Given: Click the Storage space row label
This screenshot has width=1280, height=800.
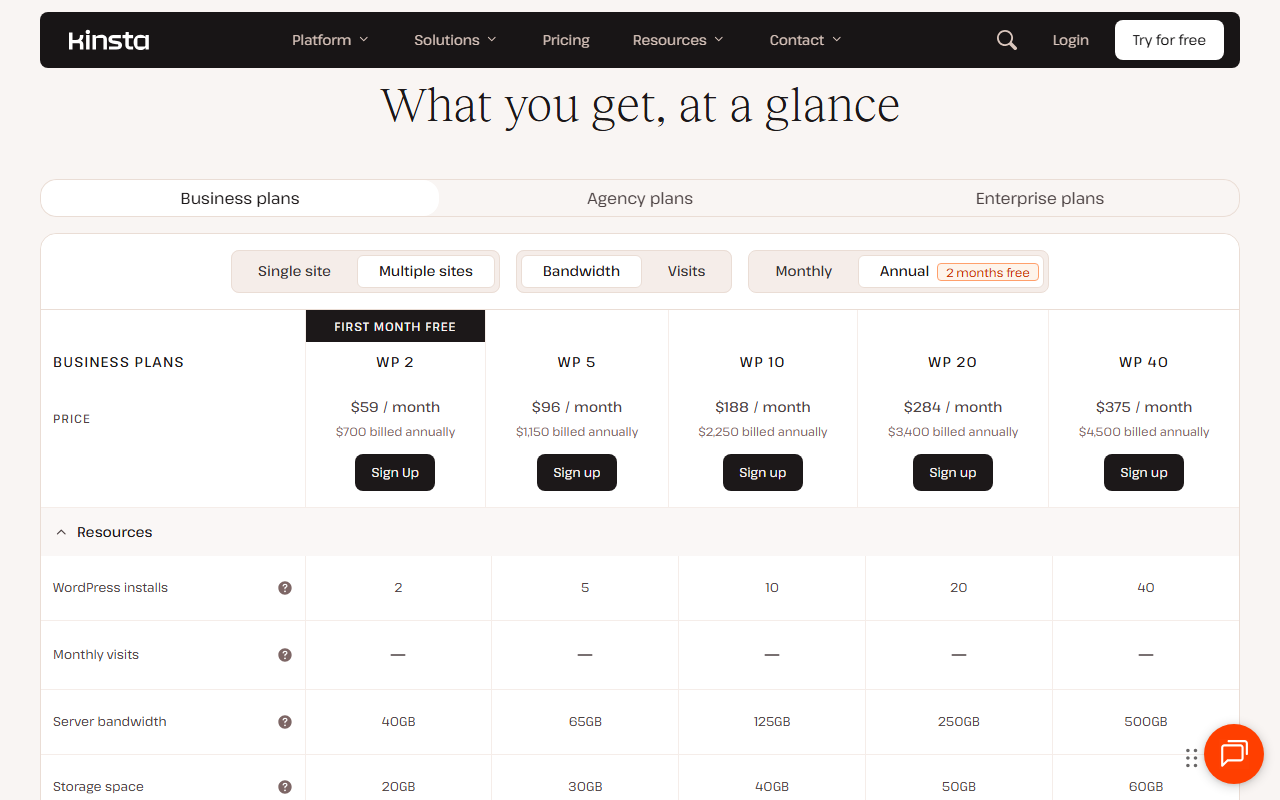Looking at the screenshot, I should pyautogui.click(x=98, y=787).
